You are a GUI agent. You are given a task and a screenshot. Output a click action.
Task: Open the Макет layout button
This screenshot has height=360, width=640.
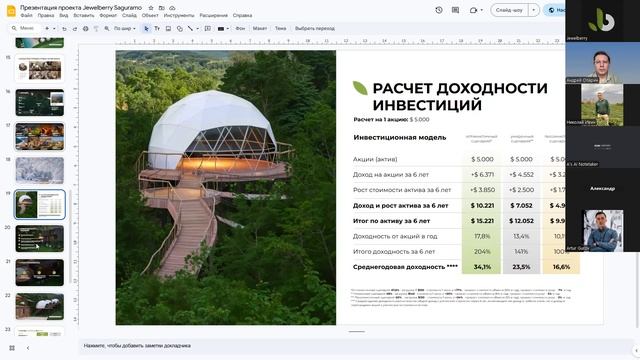(260, 29)
